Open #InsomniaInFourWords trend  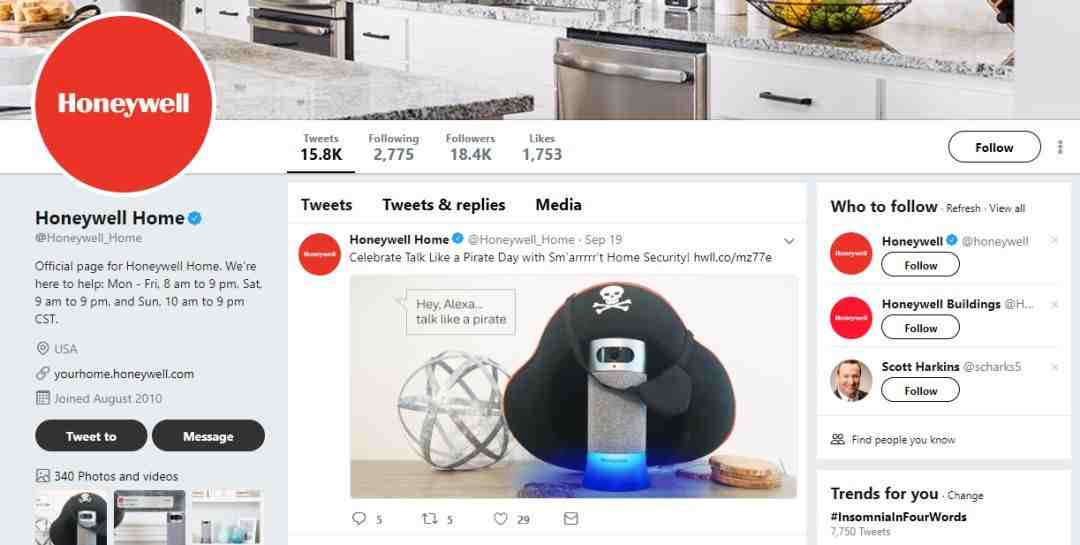pos(898,517)
